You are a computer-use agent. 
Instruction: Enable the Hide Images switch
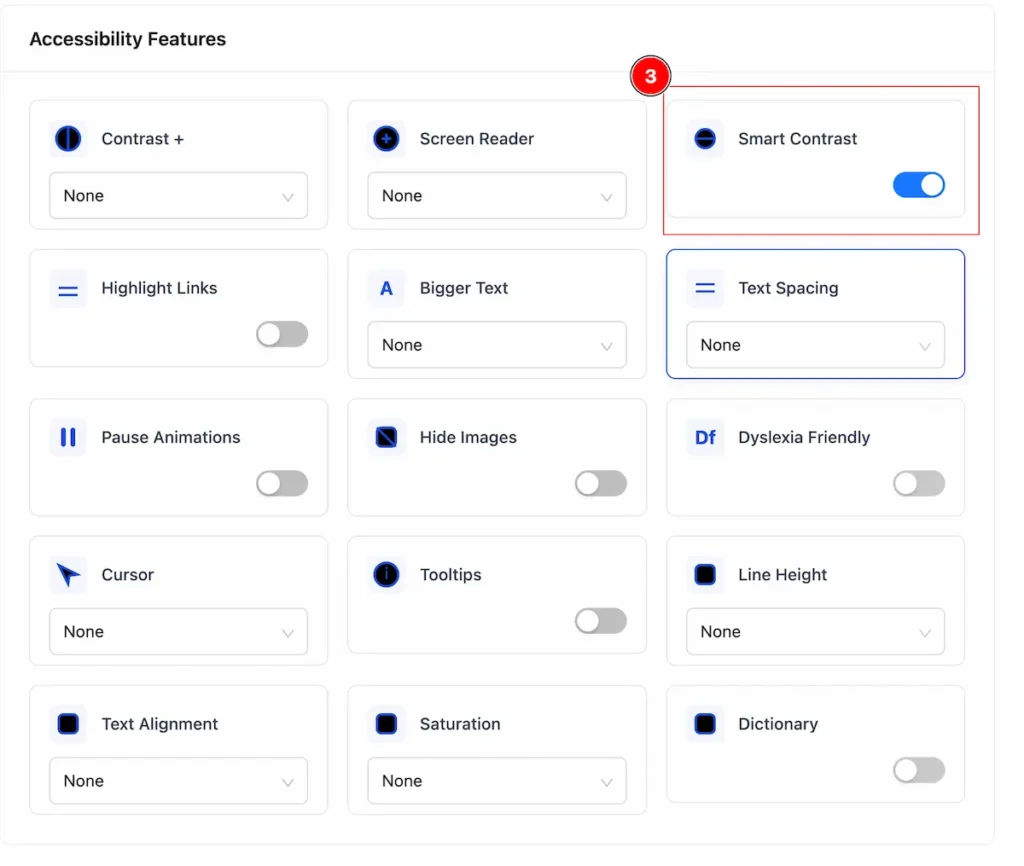click(600, 483)
